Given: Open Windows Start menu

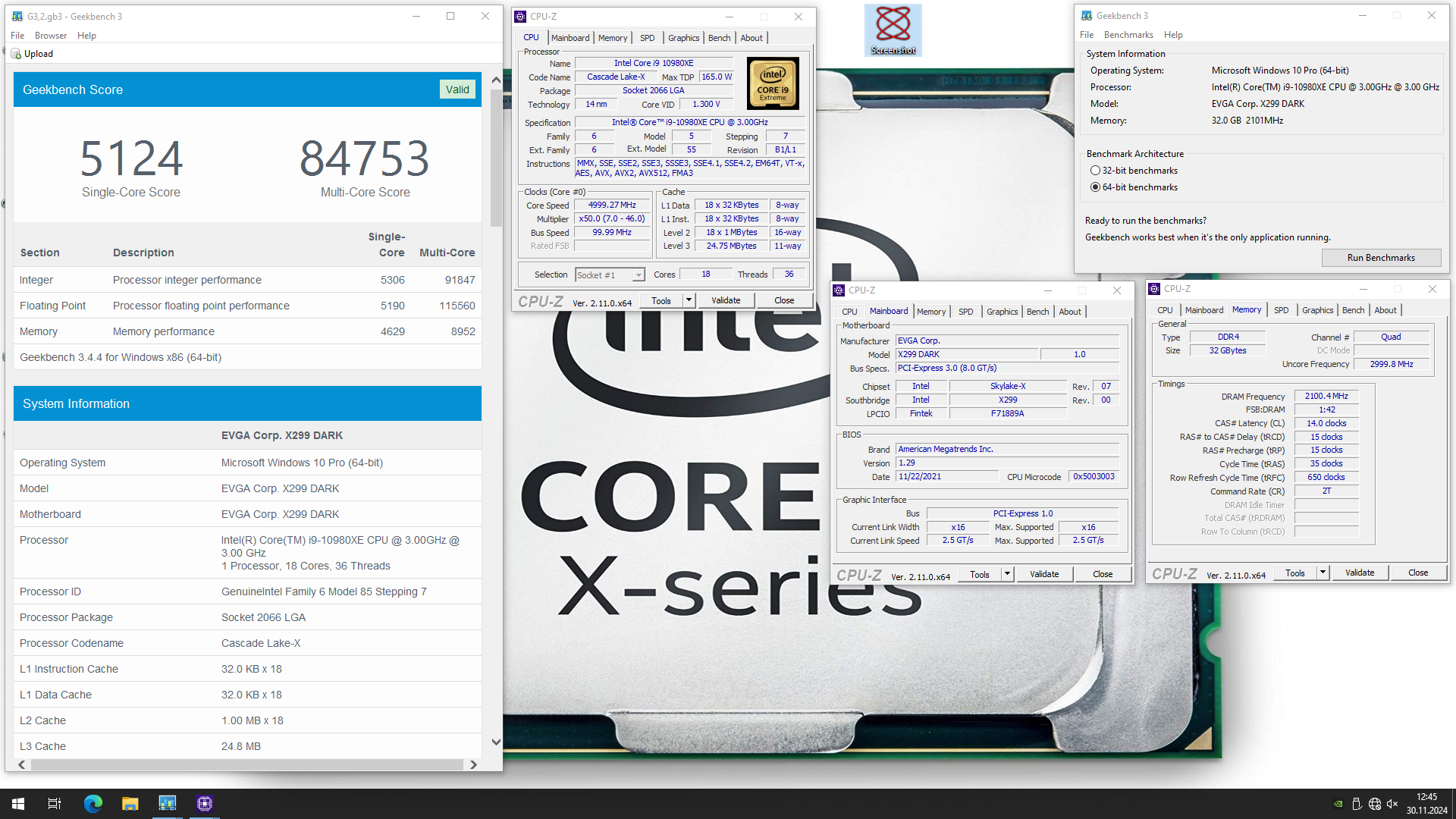Looking at the screenshot, I should [x=18, y=804].
